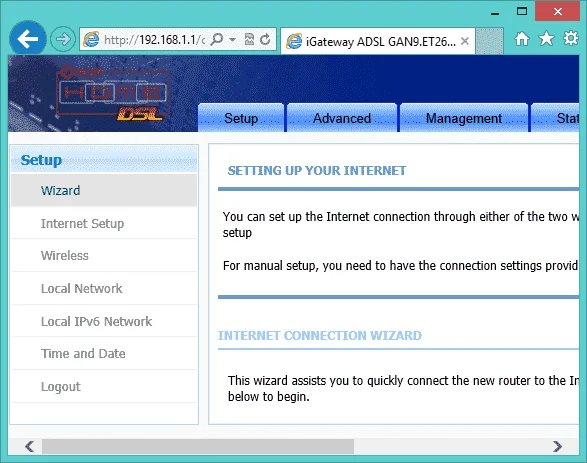Click the Home icon in browser toolbar
This screenshot has width=587, height=463.
click(522, 39)
